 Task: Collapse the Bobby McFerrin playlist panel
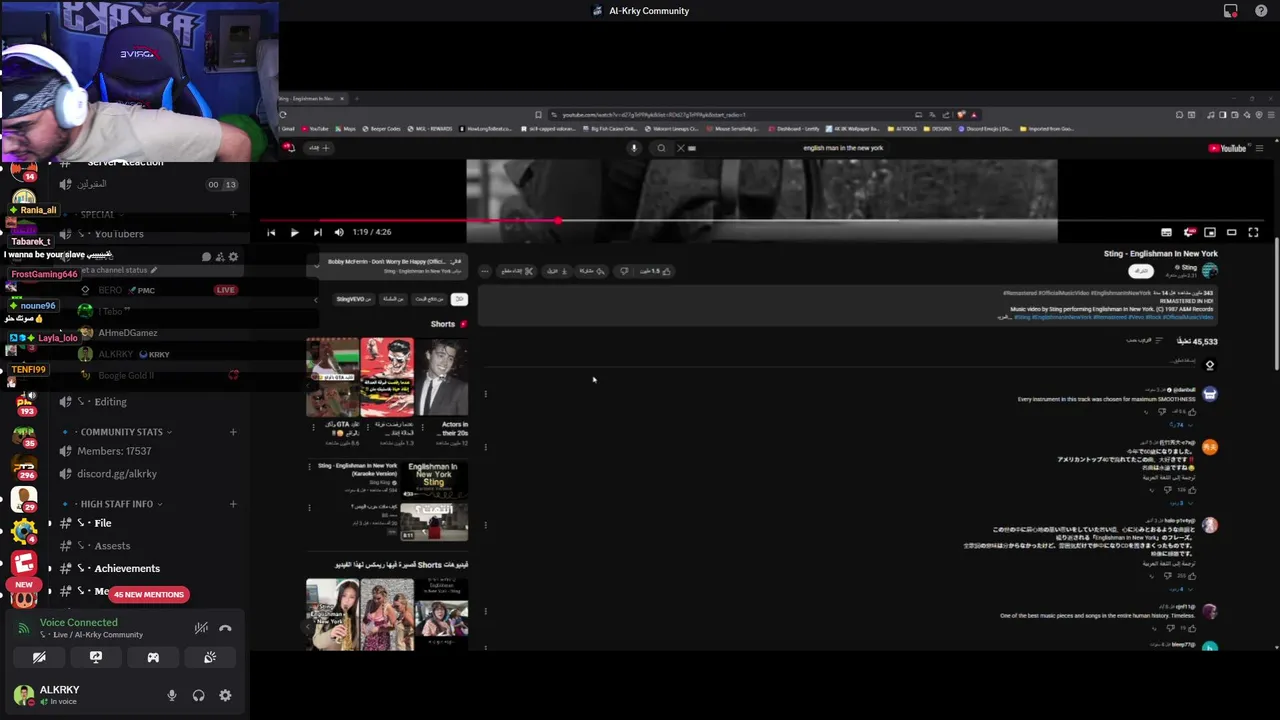(x=317, y=265)
